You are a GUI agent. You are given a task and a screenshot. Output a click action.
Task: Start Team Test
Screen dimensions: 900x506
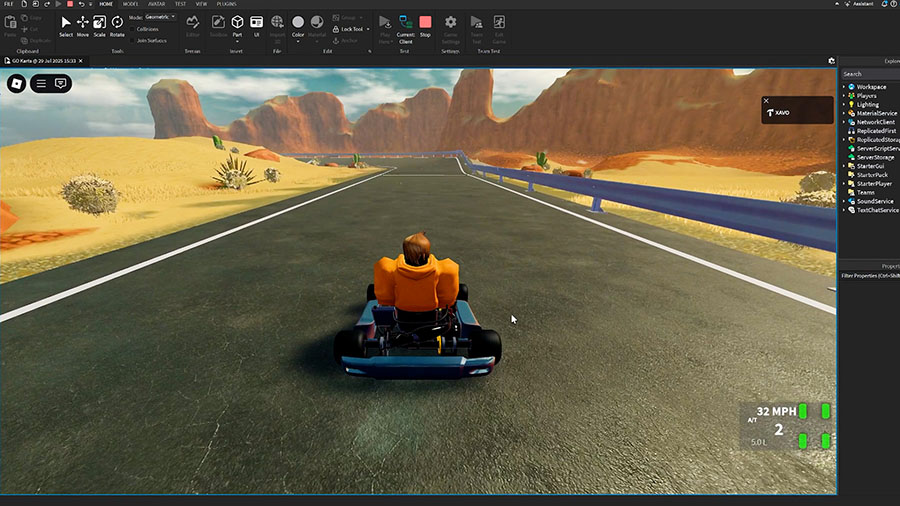[x=476, y=29]
